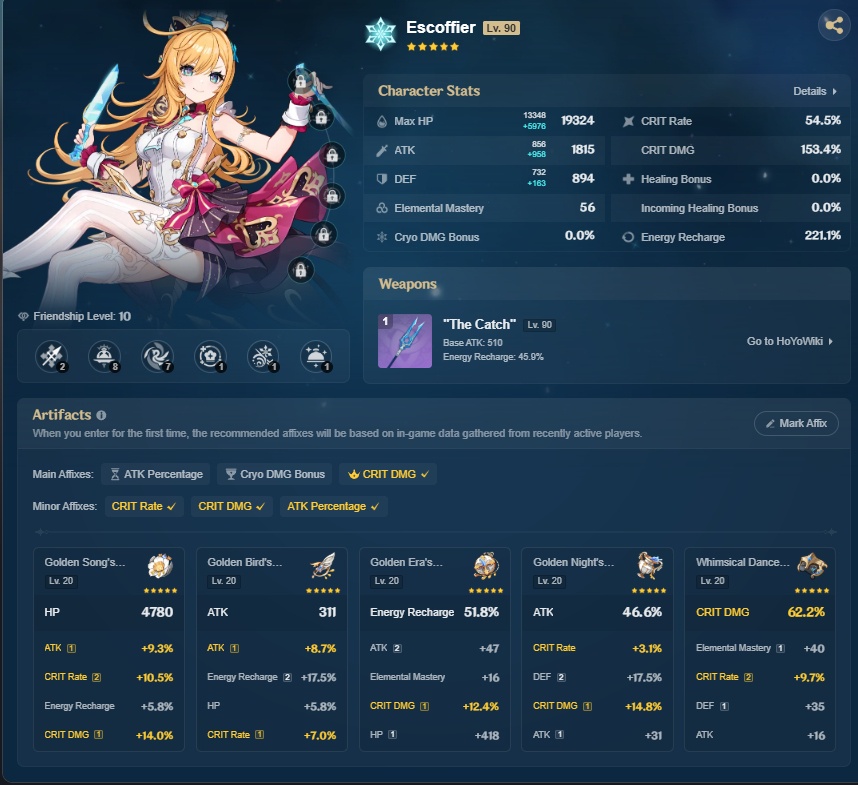Click the Weapons section heading
This screenshot has height=785, width=858.
tap(408, 284)
